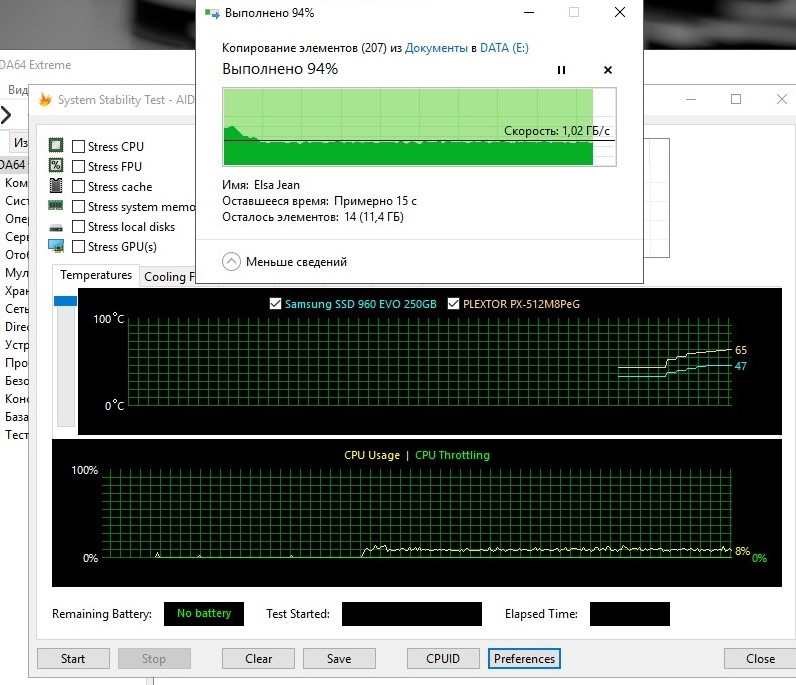Select the База tree item in AIDA64
This screenshot has height=685, width=796.
16,417
